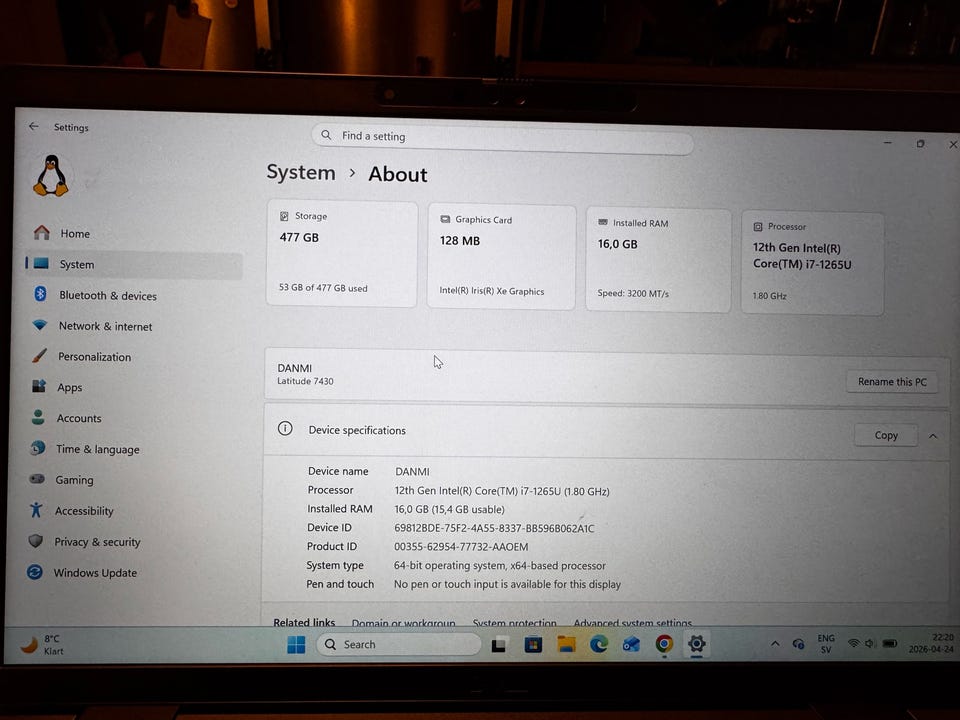The width and height of the screenshot is (960, 720).
Task: Click the battery tray icon
Action: click(890, 643)
